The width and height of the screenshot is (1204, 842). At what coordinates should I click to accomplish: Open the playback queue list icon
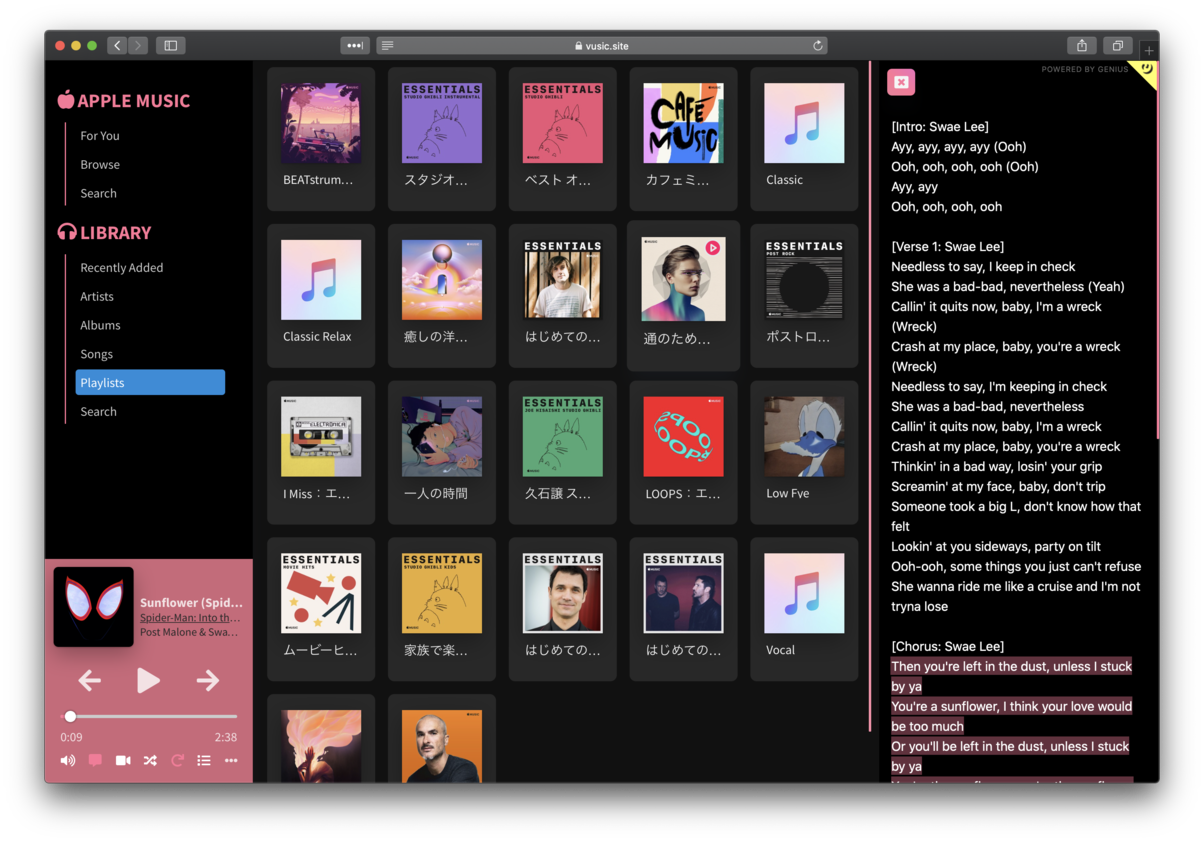(204, 761)
